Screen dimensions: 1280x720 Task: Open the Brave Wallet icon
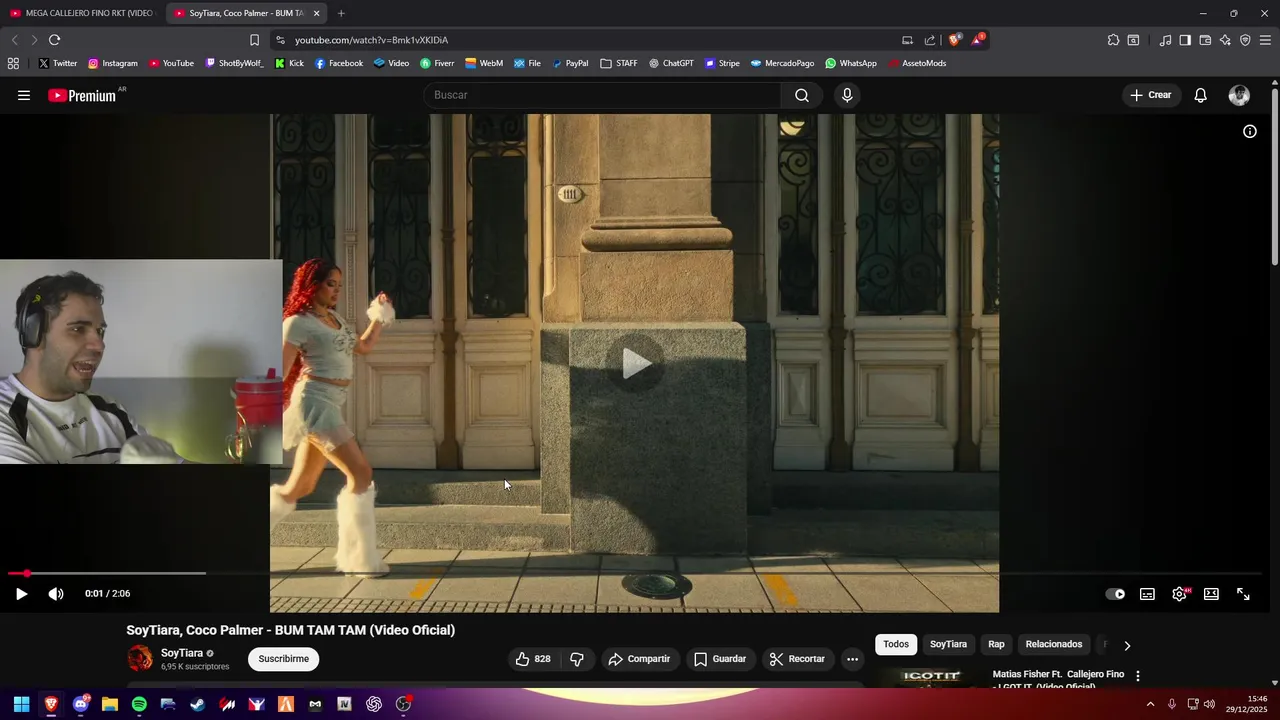tap(1205, 40)
